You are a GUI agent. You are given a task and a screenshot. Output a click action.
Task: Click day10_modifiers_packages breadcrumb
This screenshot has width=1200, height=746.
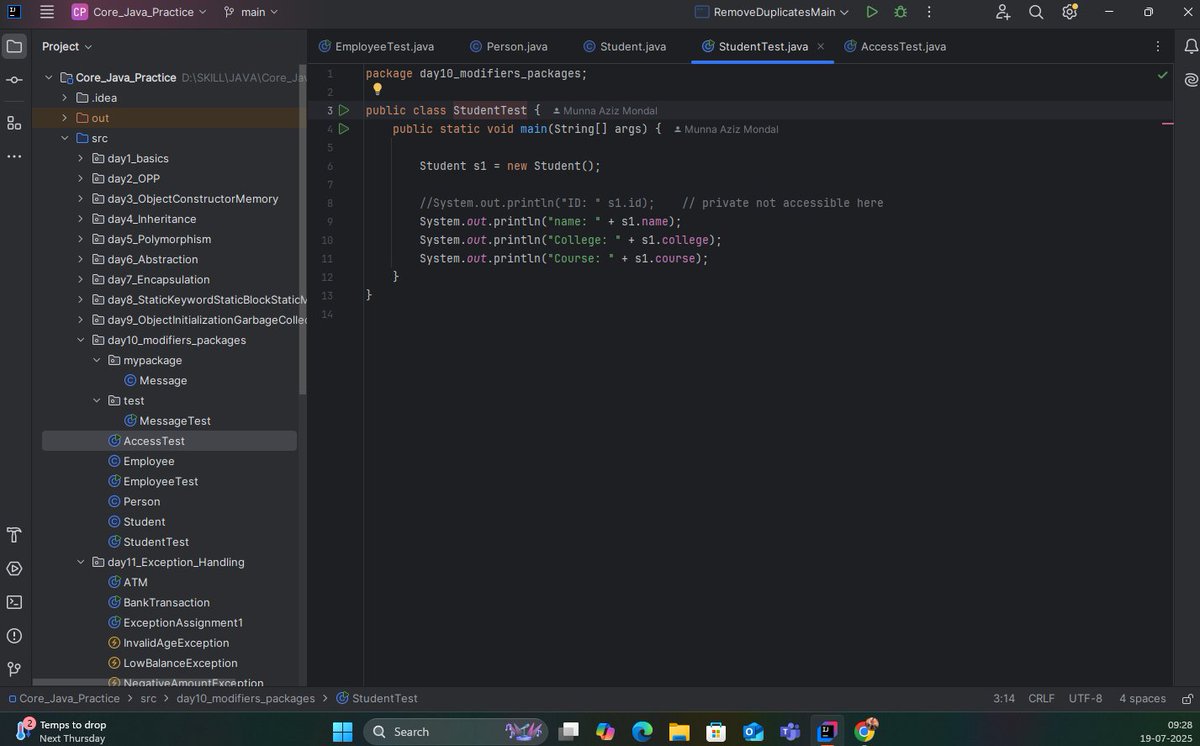pos(245,698)
